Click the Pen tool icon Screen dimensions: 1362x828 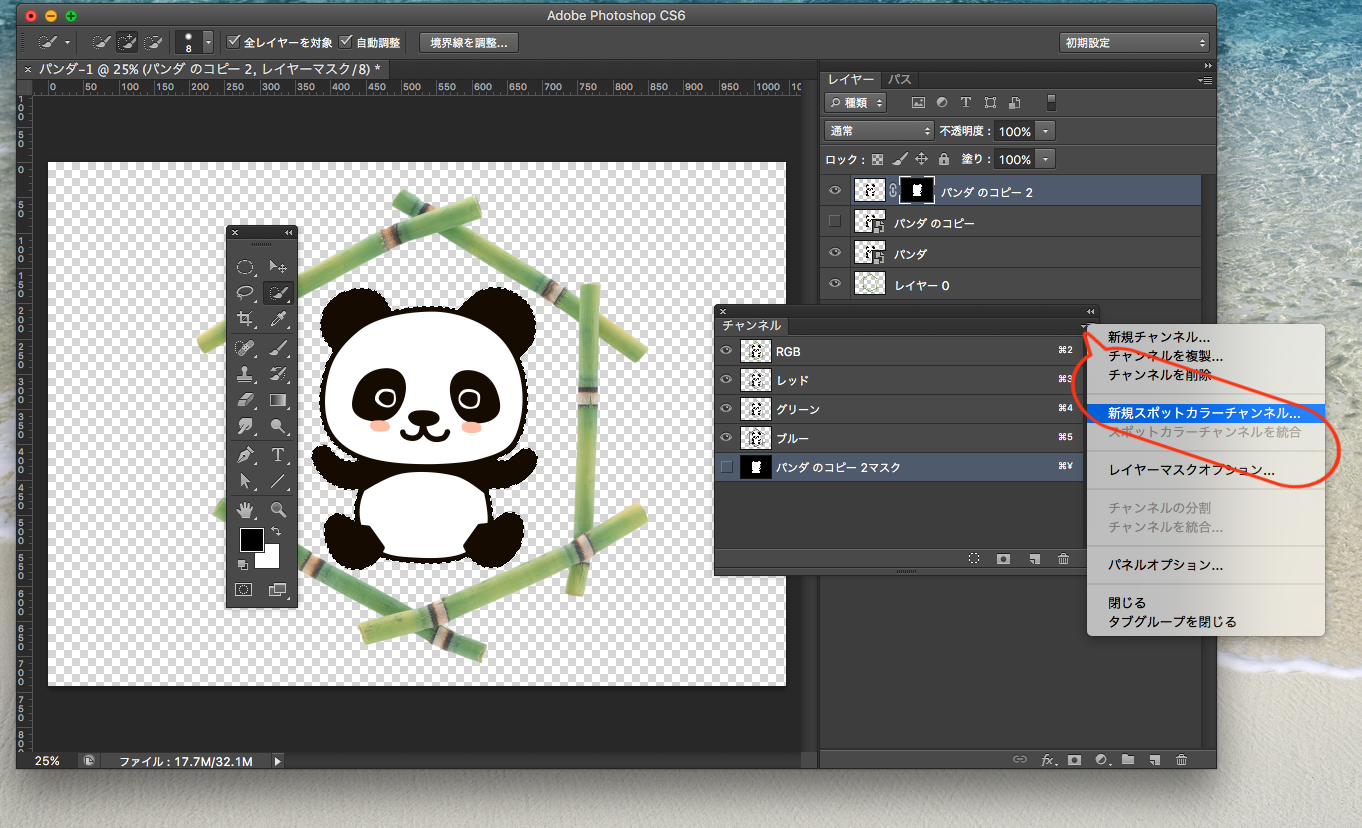tap(244, 455)
